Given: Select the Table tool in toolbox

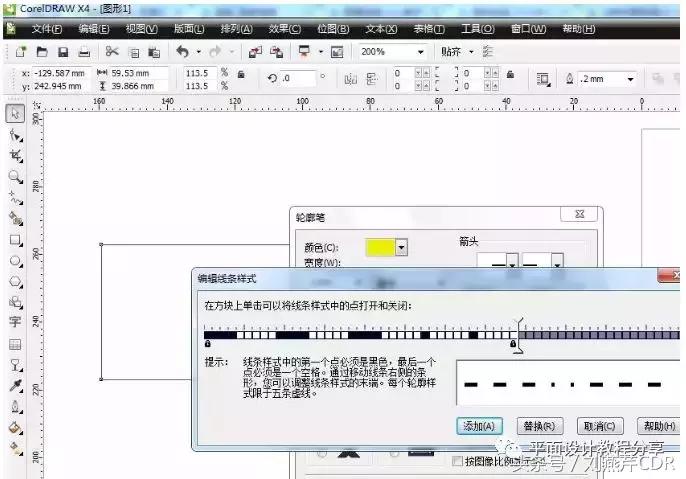Looking at the screenshot, I should coord(15,344).
